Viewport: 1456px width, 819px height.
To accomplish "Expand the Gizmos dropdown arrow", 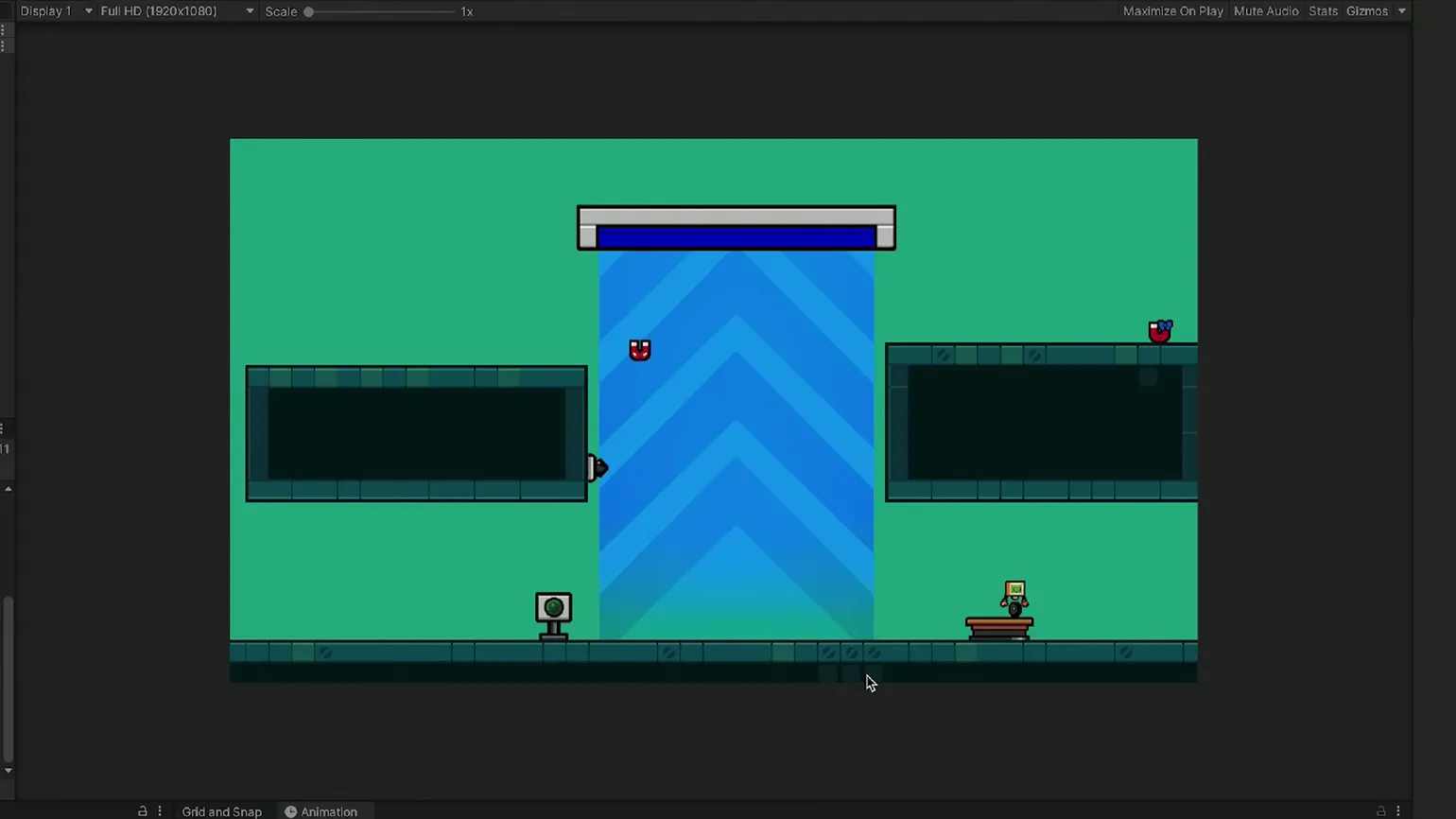I will pyautogui.click(x=1402, y=11).
